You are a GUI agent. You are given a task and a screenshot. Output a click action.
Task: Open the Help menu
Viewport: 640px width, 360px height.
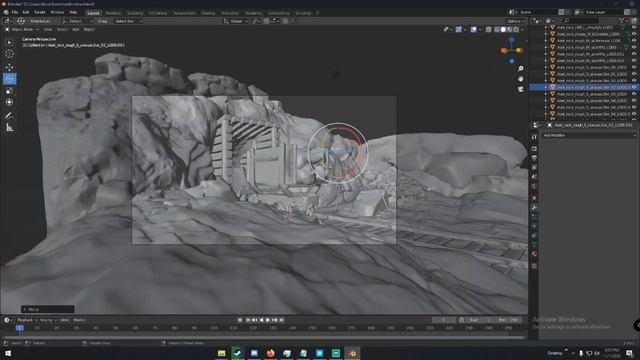click(x=73, y=12)
